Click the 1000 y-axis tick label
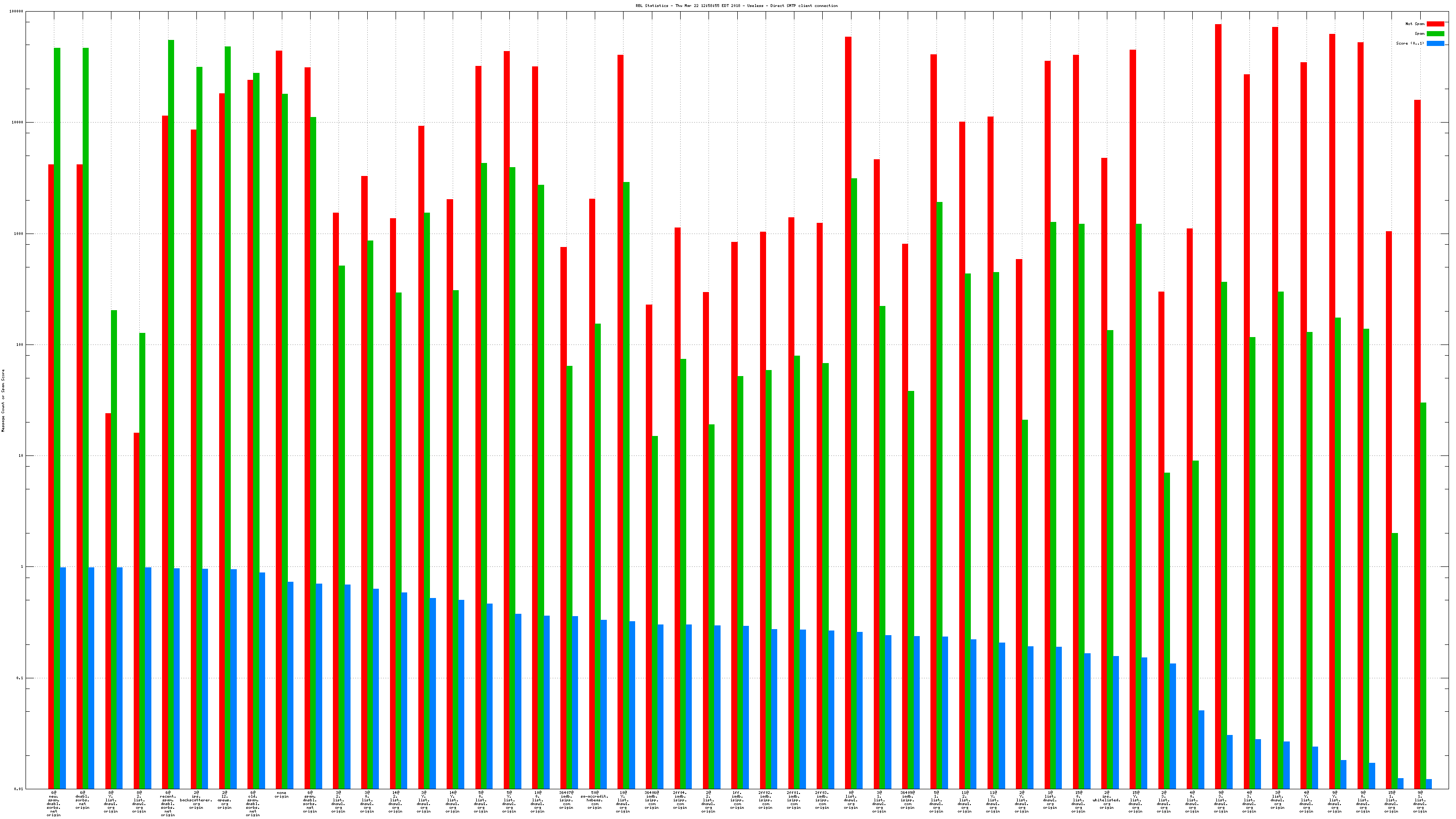Image resolution: width=1456 pixels, height=819 pixels. (x=19, y=234)
